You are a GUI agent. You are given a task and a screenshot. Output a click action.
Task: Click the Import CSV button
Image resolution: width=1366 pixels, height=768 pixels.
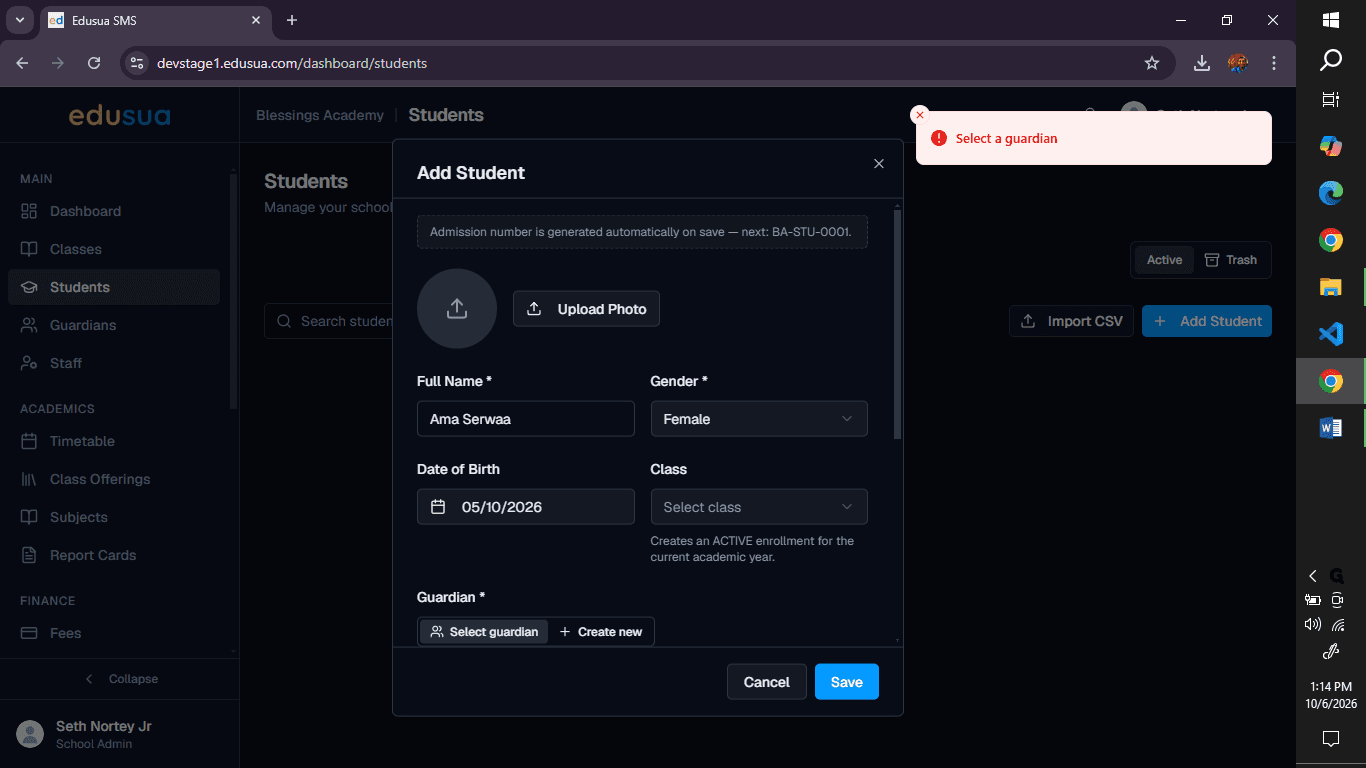(x=1071, y=321)
